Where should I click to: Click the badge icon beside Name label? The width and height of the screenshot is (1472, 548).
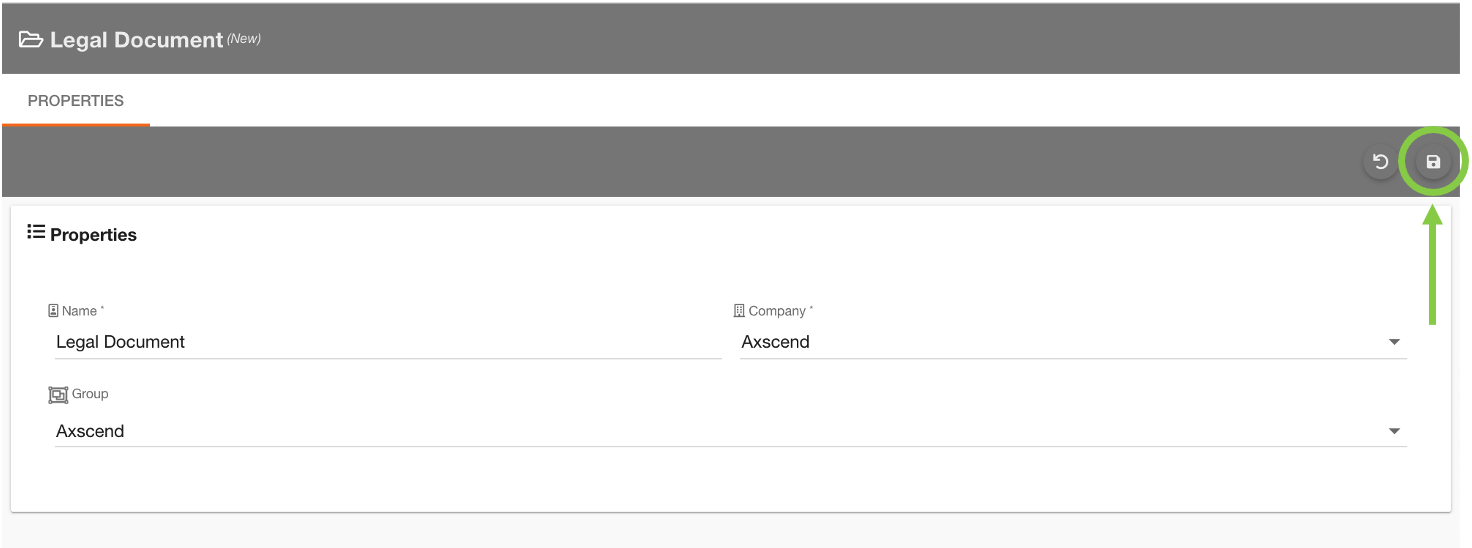(x=54, y=311)
